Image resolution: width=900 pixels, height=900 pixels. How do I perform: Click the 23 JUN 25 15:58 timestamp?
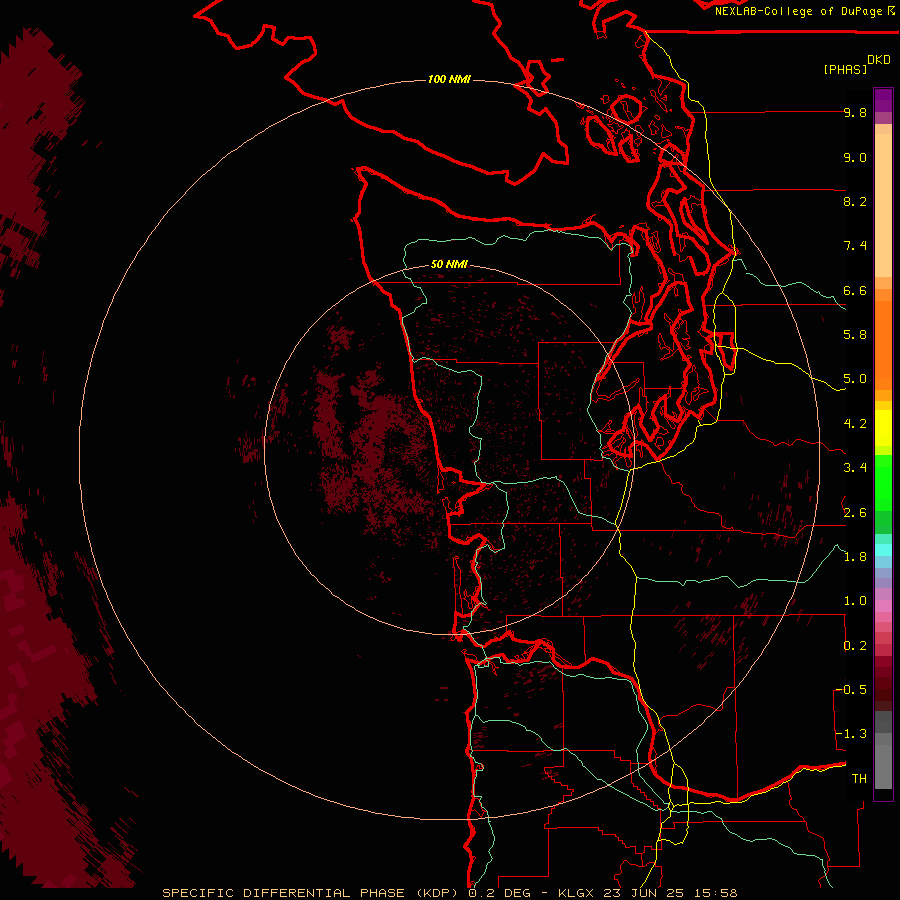coord(670,893)
